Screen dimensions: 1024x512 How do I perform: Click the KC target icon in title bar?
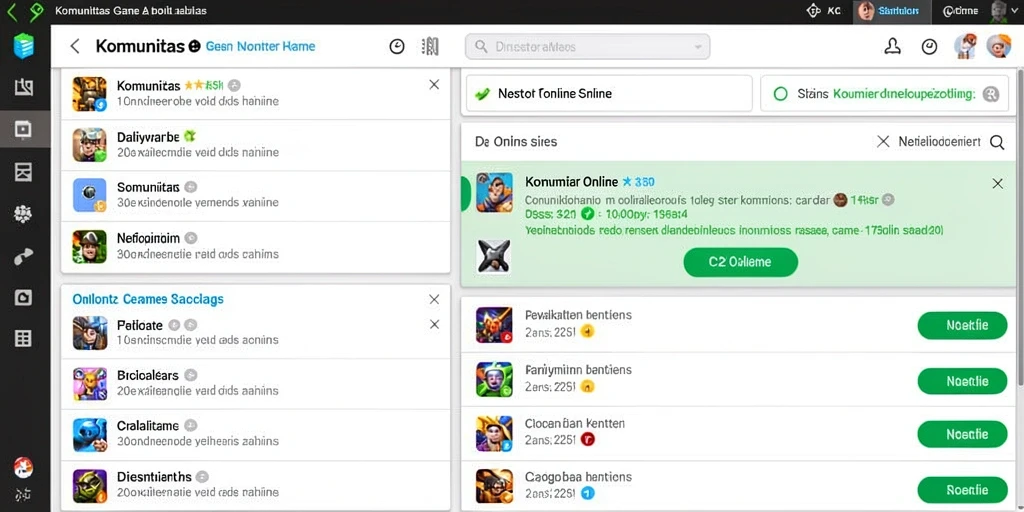click(x=813, y=11)
